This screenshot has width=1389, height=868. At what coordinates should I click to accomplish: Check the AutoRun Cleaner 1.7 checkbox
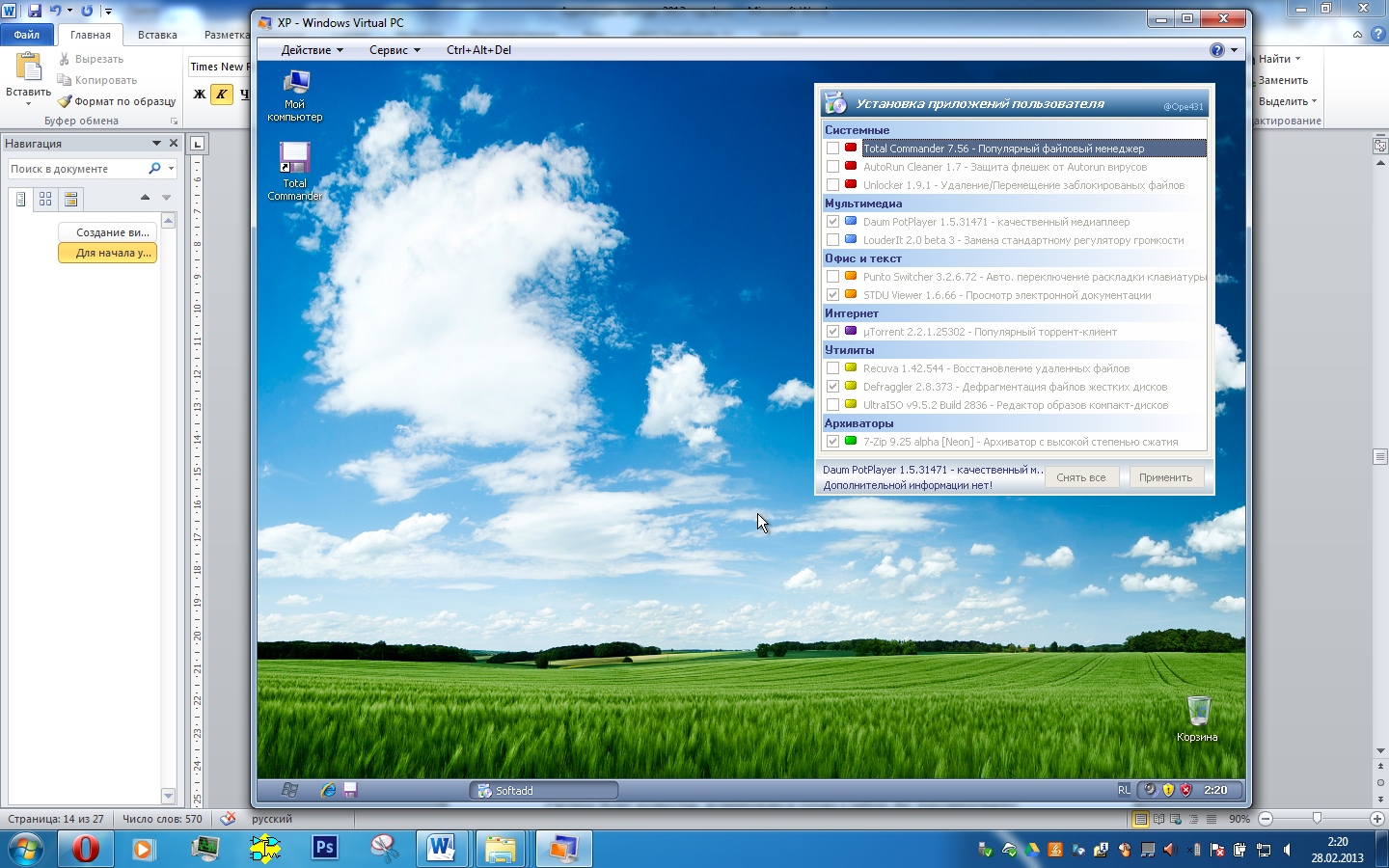832,167
